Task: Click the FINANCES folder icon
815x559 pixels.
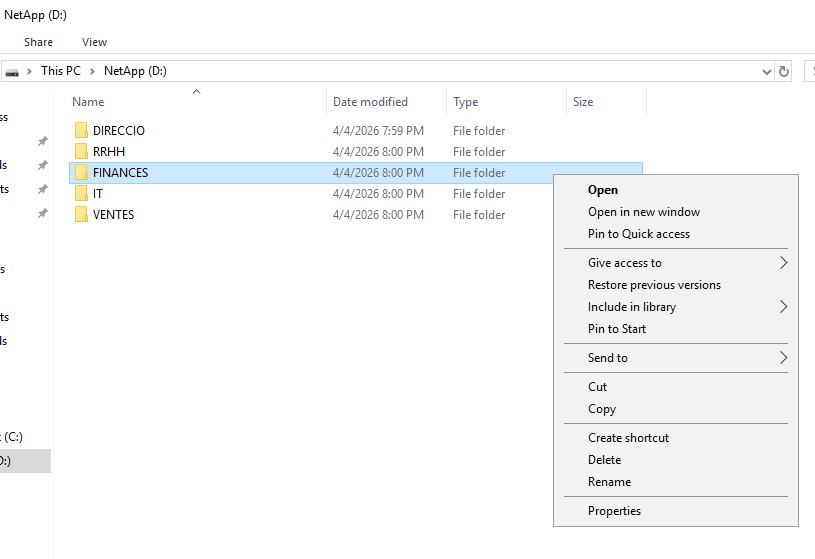Action: 81,173
